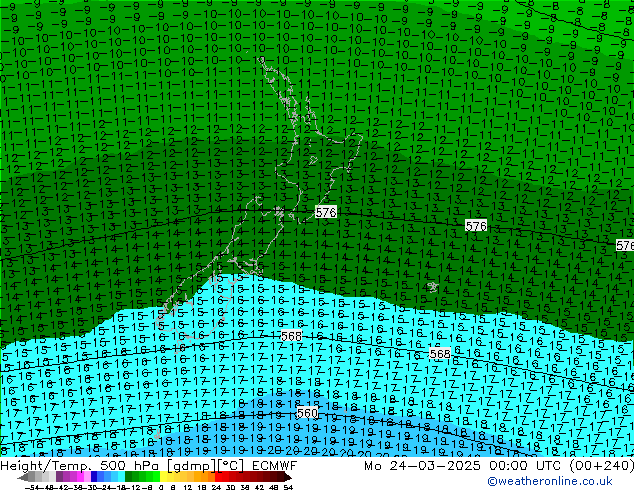Click the '[gdmp]' unit label
Screen dimensions: 634x490
[x=191, y=466]
